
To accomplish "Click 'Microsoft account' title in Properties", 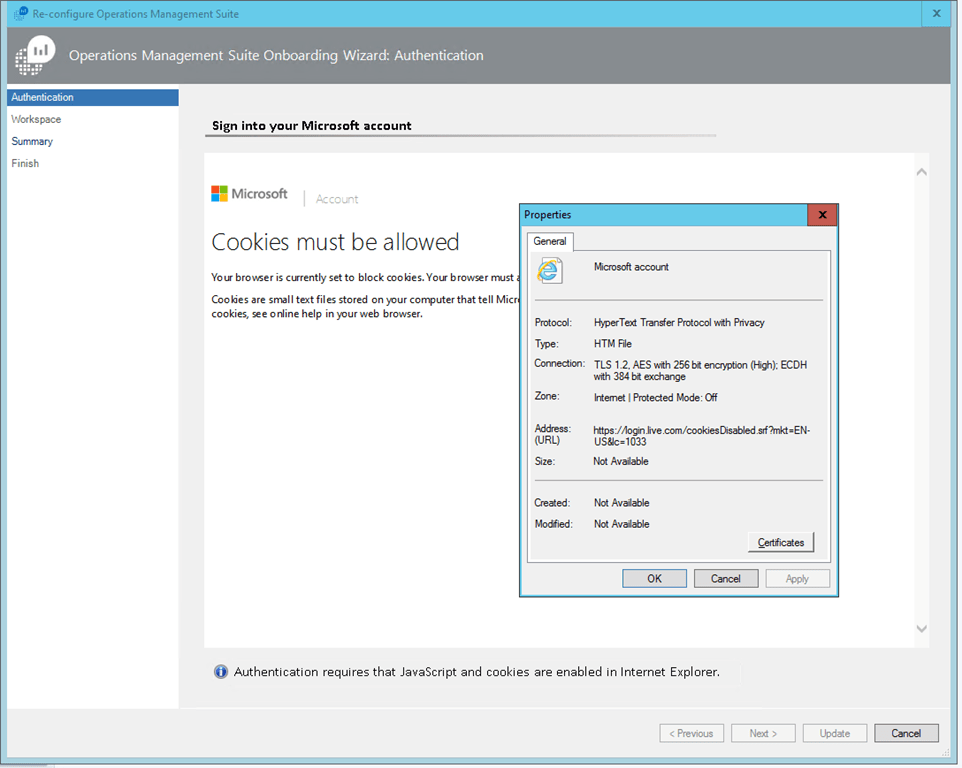I will point(631,267).
